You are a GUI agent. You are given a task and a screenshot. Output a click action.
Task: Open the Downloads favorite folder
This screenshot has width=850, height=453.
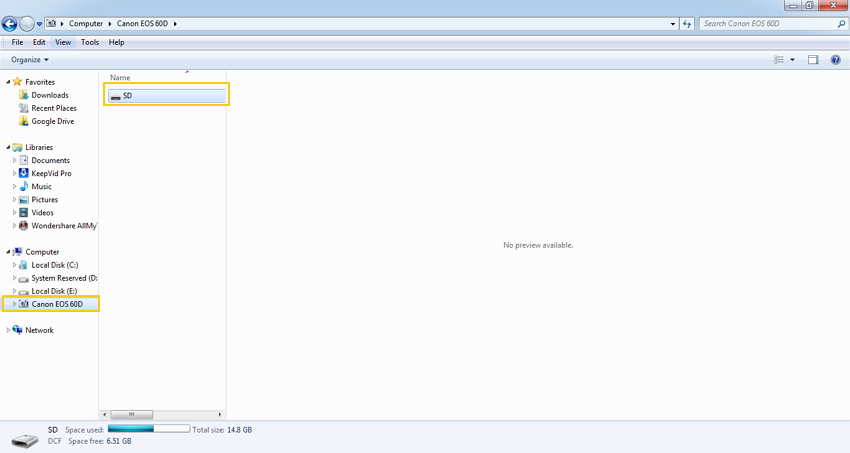tap(50, 95)
